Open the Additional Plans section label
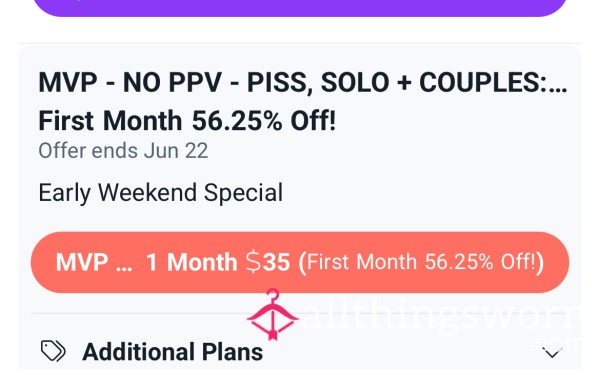Screen dimensions: 600x369 tap(173, 352)
